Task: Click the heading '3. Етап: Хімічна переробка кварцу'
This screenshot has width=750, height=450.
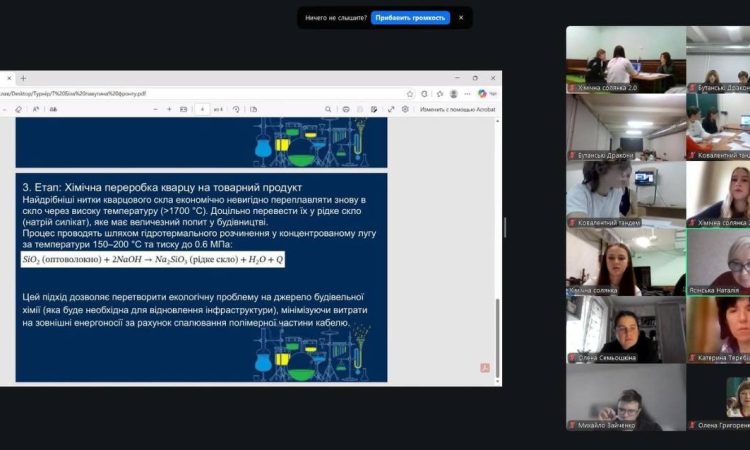Action: [x=162, y=187]
